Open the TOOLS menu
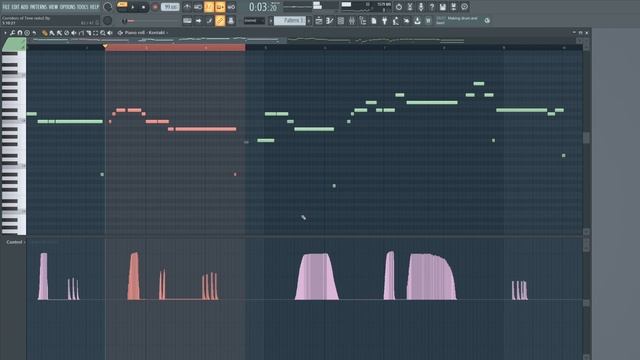640x360 pixels. click(x=82, y=7)
